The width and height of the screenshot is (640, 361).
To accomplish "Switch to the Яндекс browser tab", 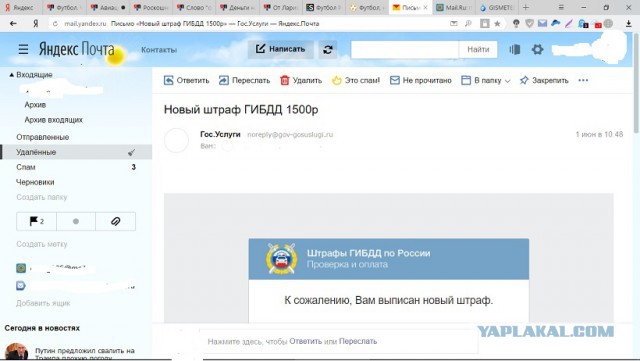I will (x=20, y=7).
